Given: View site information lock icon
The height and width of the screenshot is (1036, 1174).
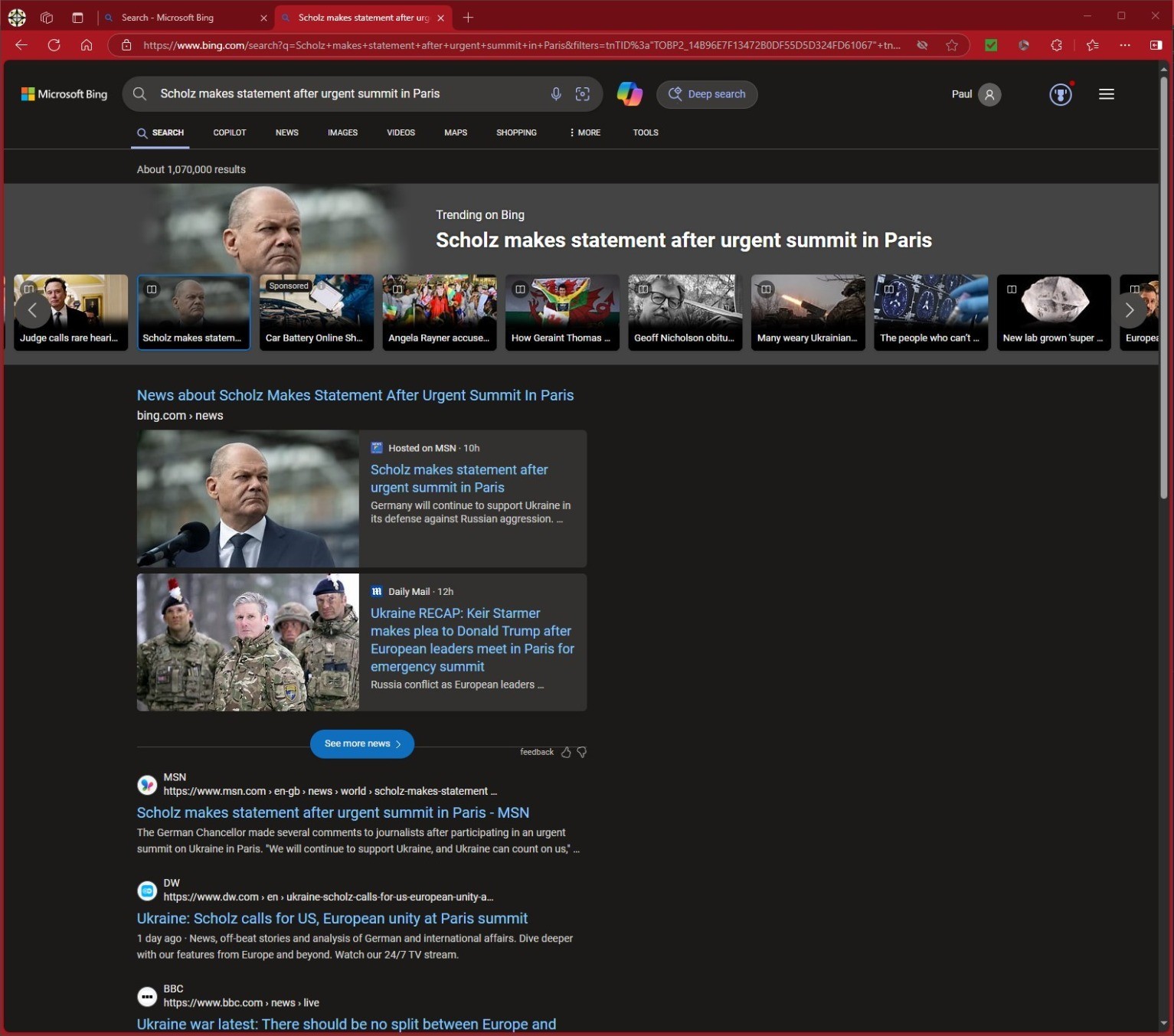Looking at the screenshot, I should (126, 45).
